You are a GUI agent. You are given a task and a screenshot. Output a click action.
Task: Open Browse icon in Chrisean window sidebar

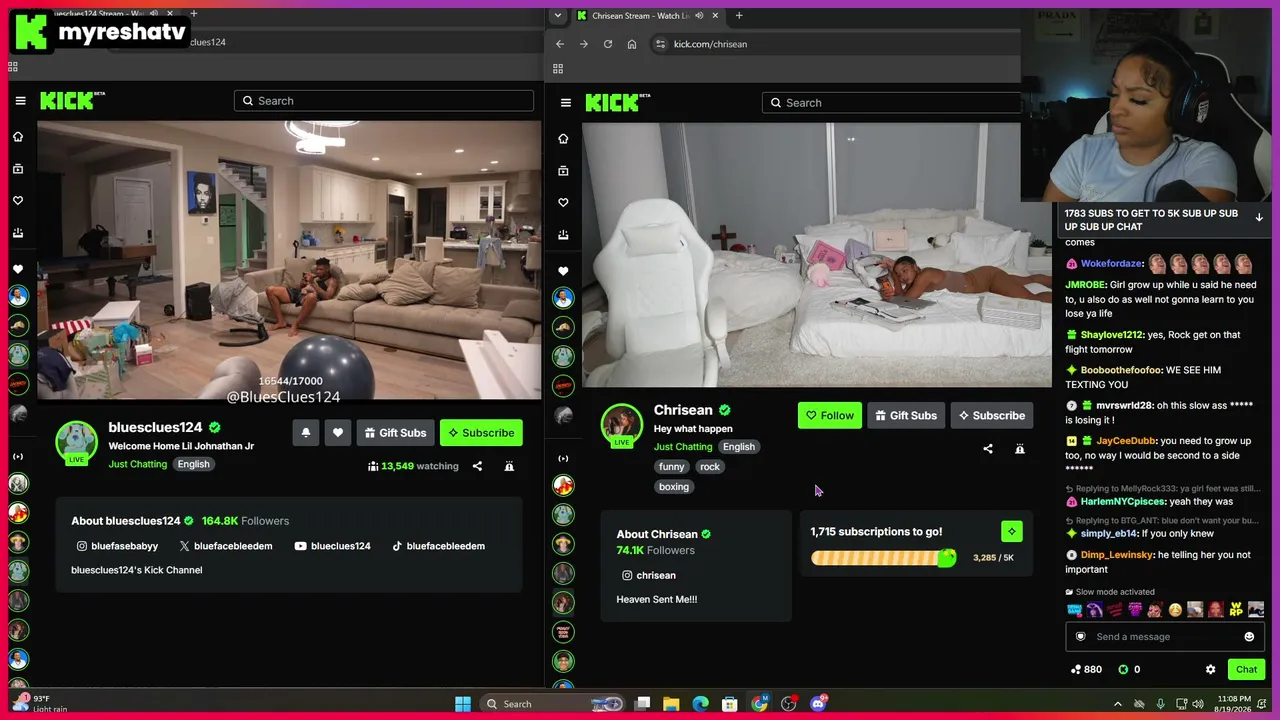(563, 171)
